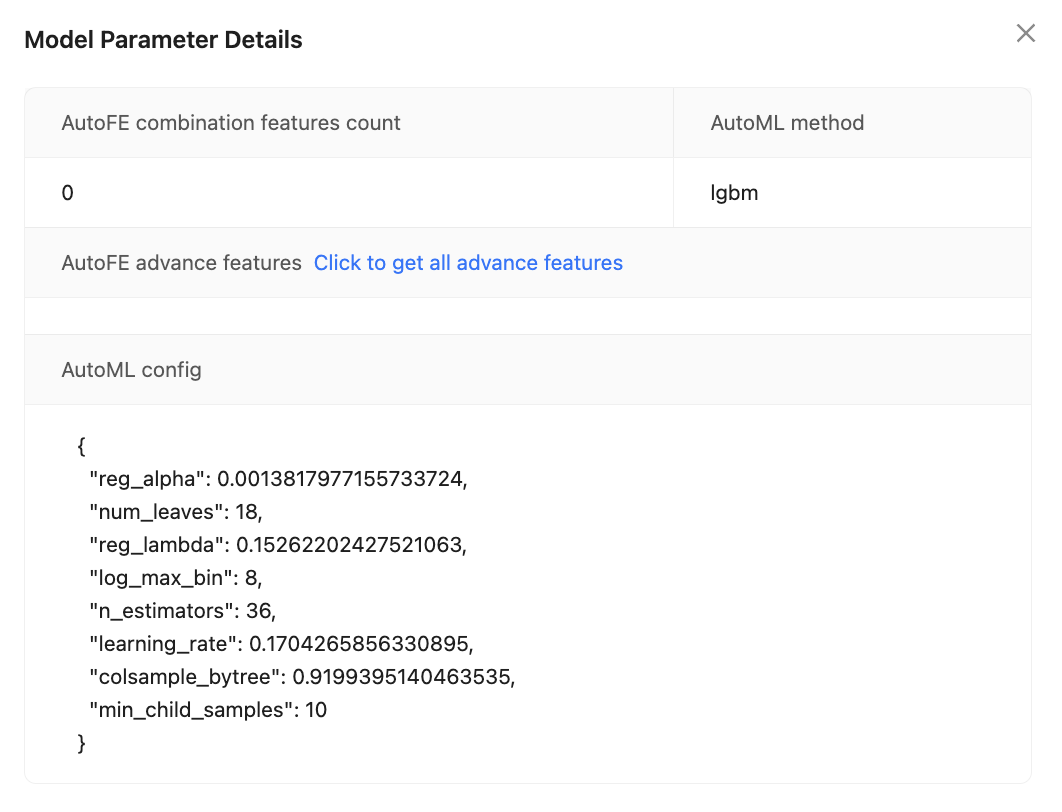
Task: Click the log_max_bin parameter line
Action: click(176, 578)
